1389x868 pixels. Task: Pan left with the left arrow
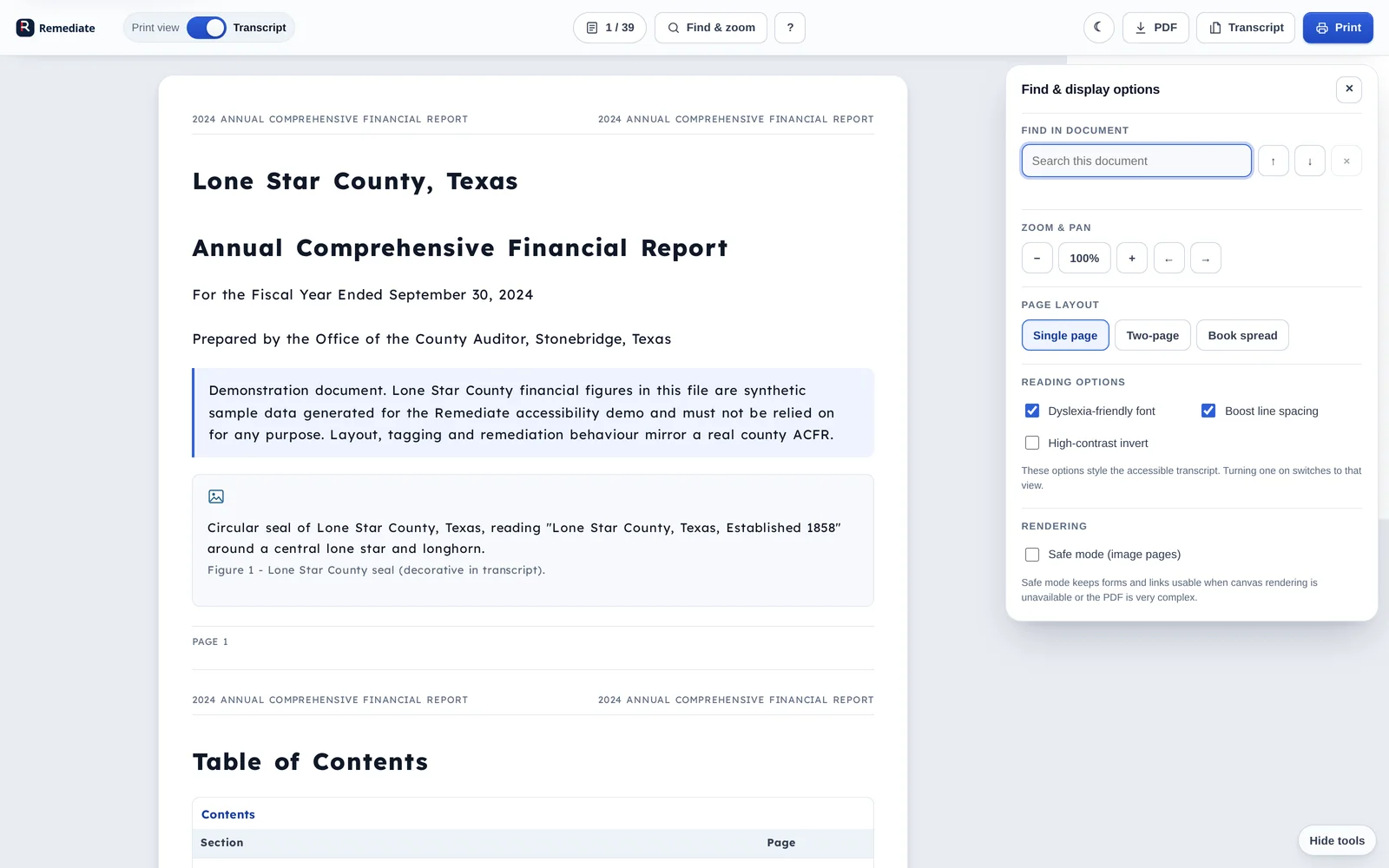[x=1169, y=258]
